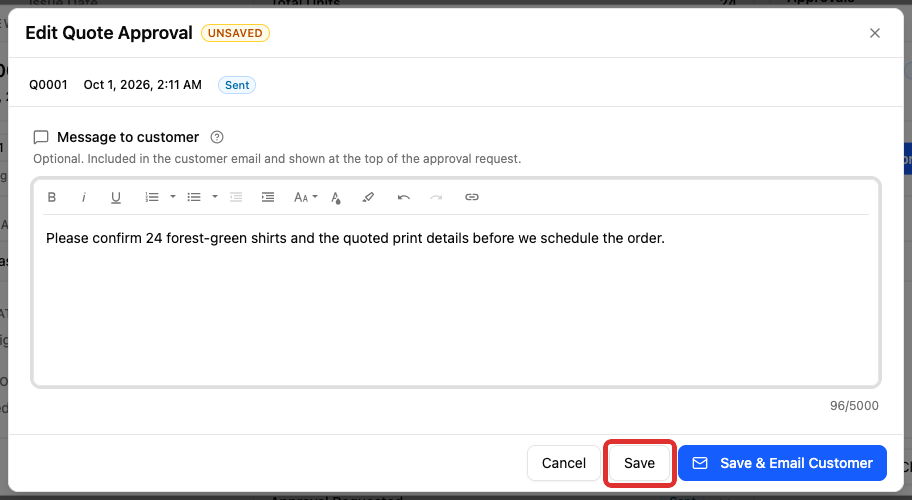Open bulleted list style dropdown arrow
This screenshot has width=912, height=500.
(x=215, y=197)
